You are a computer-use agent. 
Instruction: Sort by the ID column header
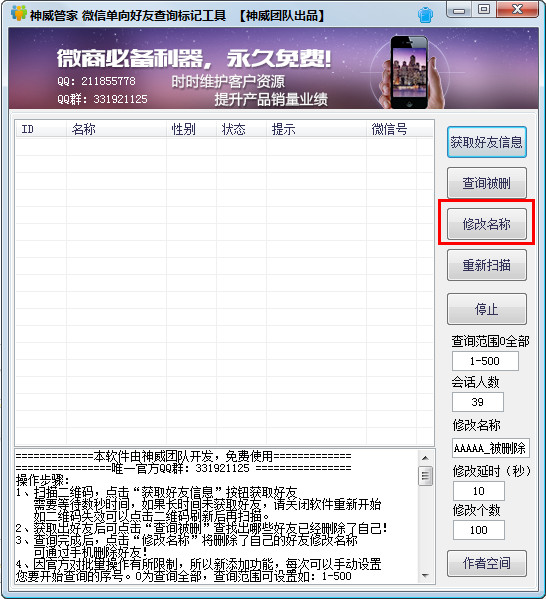point(41,130)
